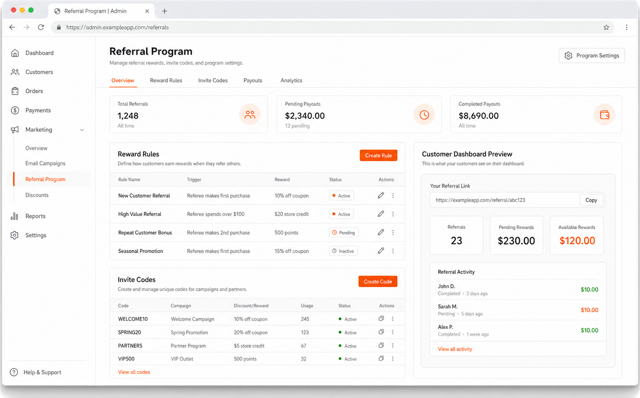
Task: Open more actions for Seasonal Promotion
Action: [x=393, y=251]
